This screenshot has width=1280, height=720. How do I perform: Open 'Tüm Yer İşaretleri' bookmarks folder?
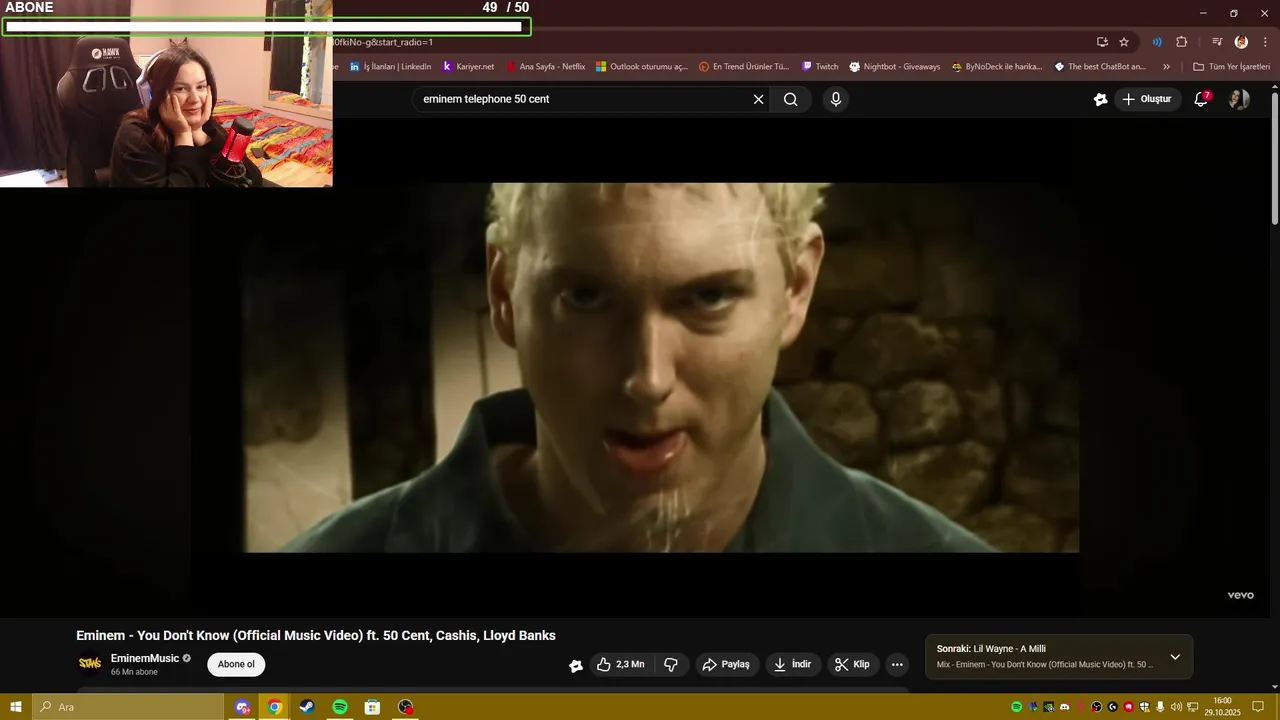pos(1231,67)
